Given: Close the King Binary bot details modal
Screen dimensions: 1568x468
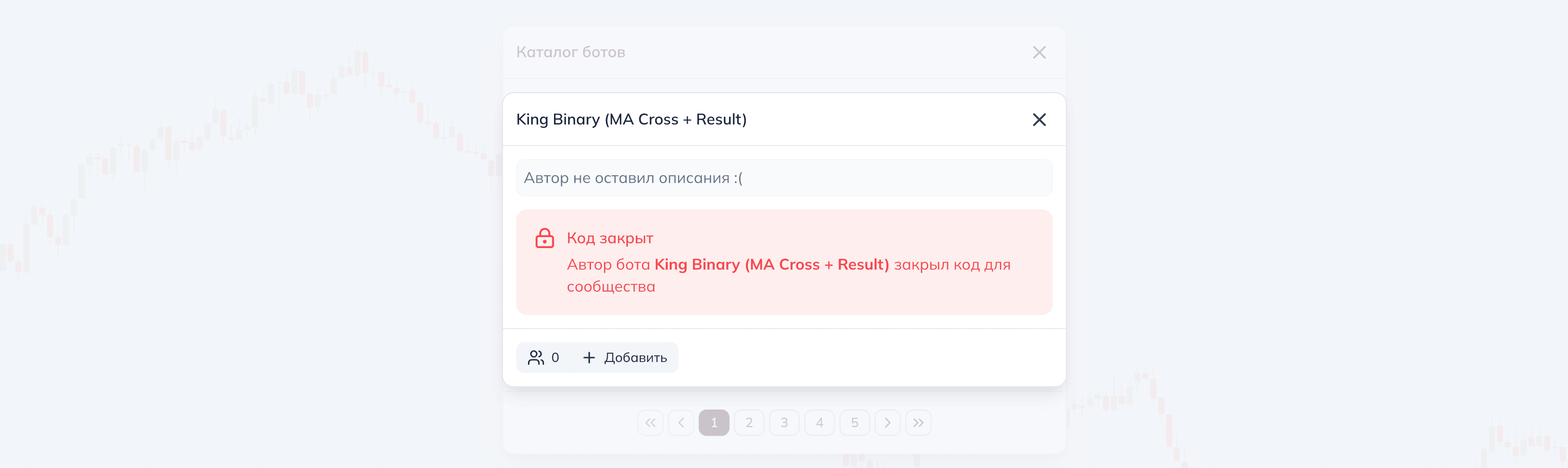Looking at the screenshot, I should point(1039,119).
